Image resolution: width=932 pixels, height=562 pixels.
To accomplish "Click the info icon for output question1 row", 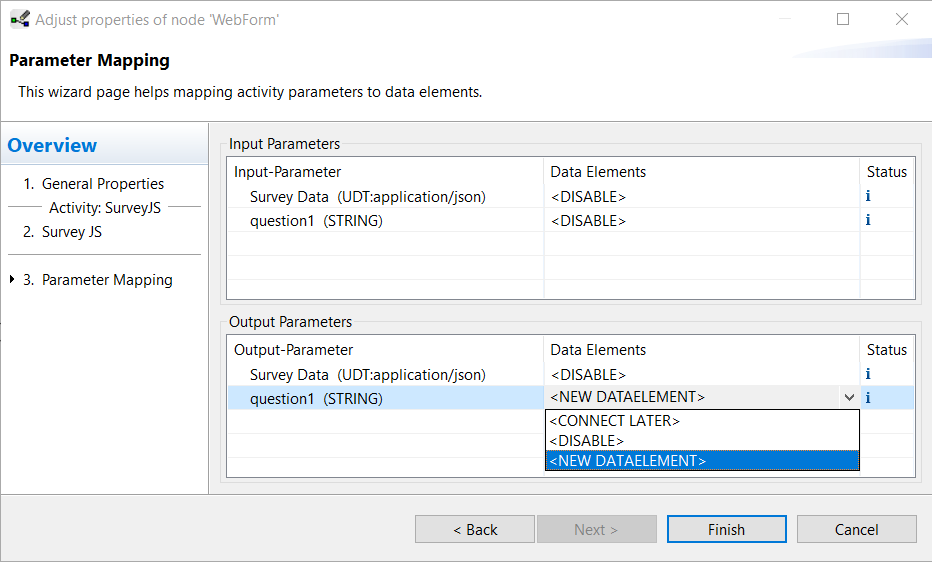I will 868,397.
